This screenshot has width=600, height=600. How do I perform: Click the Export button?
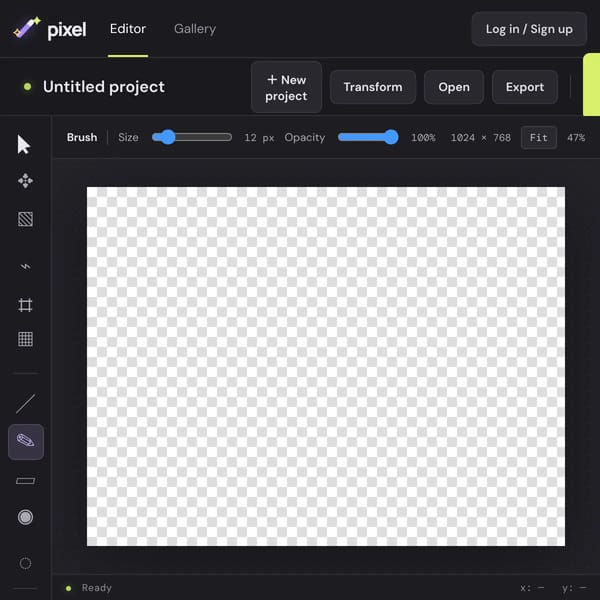point(525,87)
